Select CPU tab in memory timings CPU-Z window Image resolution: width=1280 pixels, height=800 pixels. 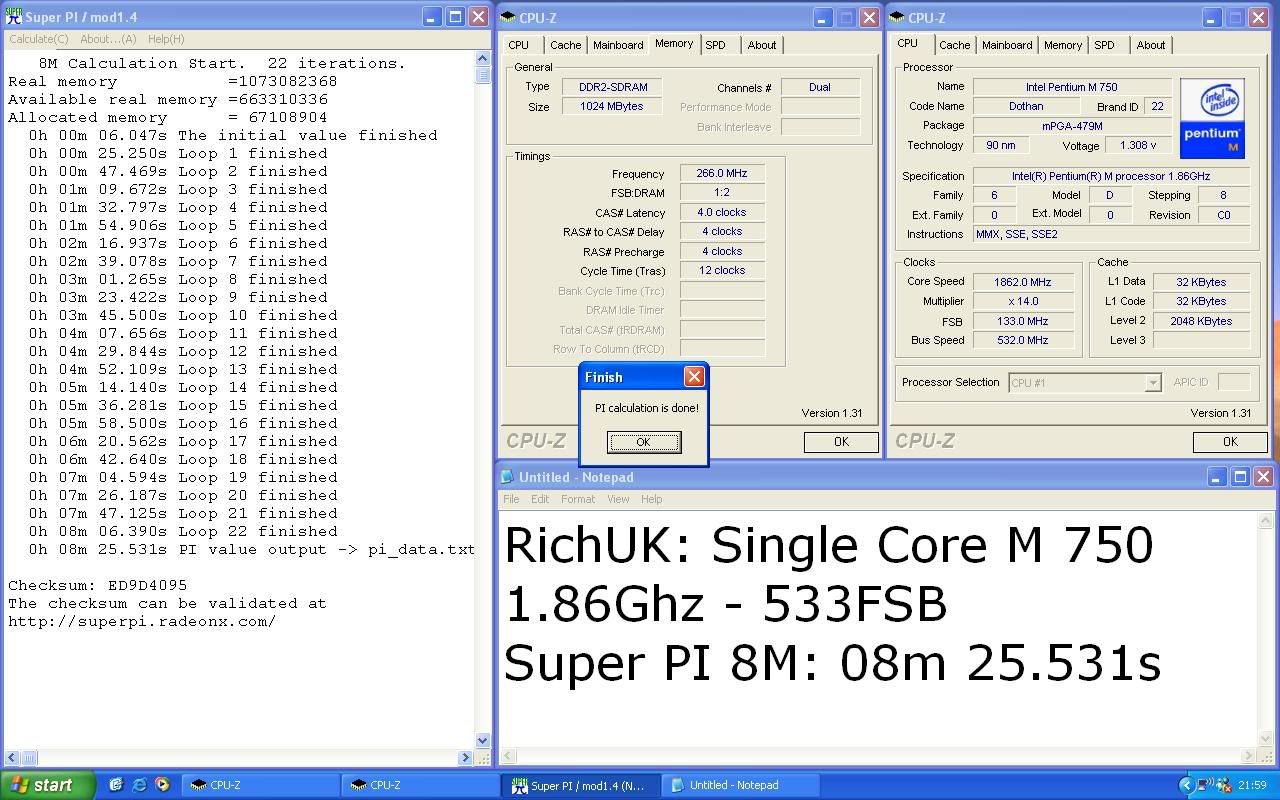point(518,45)
